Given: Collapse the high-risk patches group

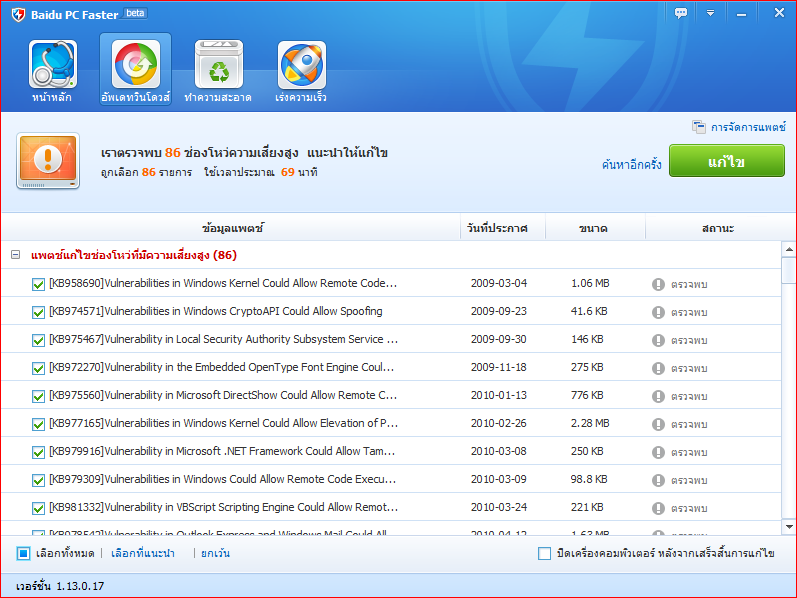Looking at the screenshot, I should 16,254.
